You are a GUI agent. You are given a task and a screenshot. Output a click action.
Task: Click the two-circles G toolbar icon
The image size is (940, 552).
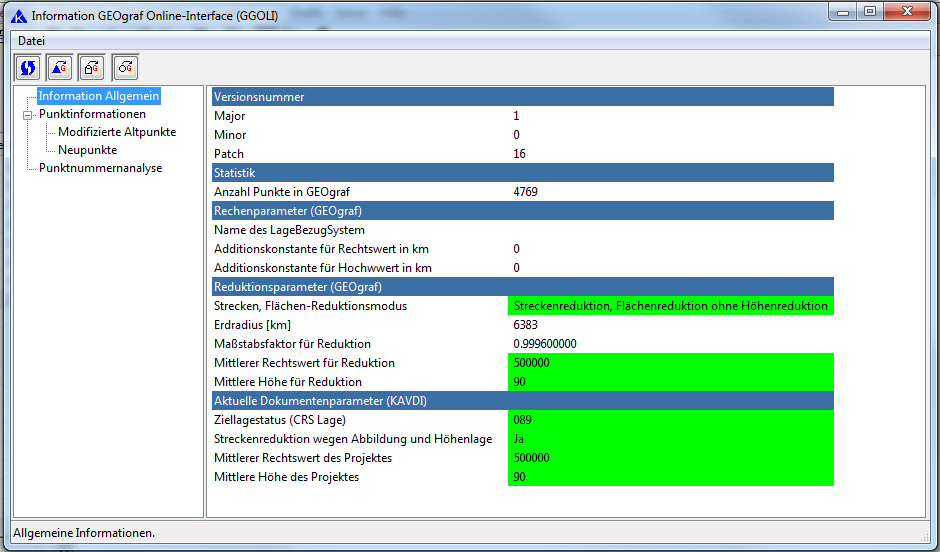[125, 67]
